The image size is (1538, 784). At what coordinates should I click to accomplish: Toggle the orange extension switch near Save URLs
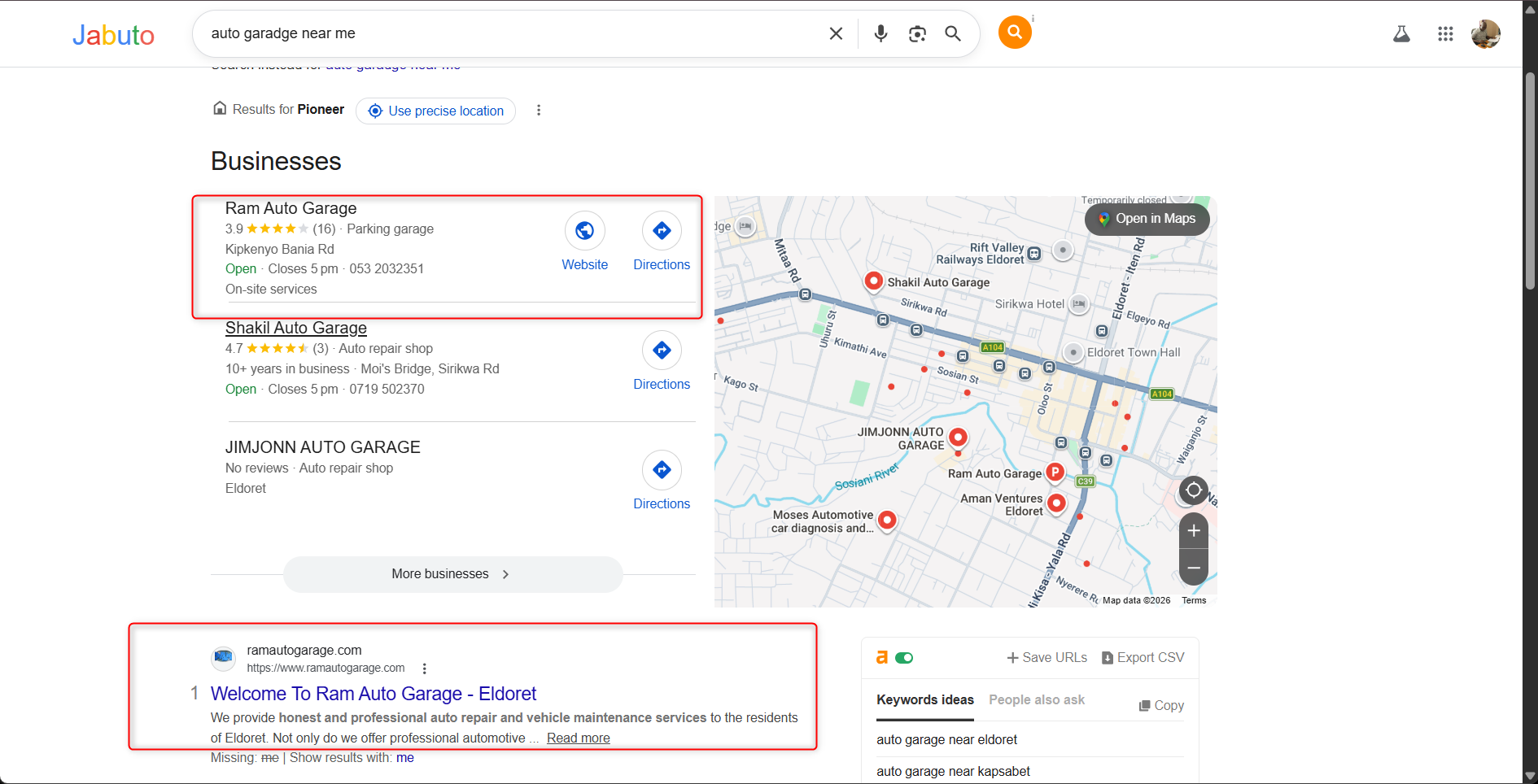click(x=905, y=657)
